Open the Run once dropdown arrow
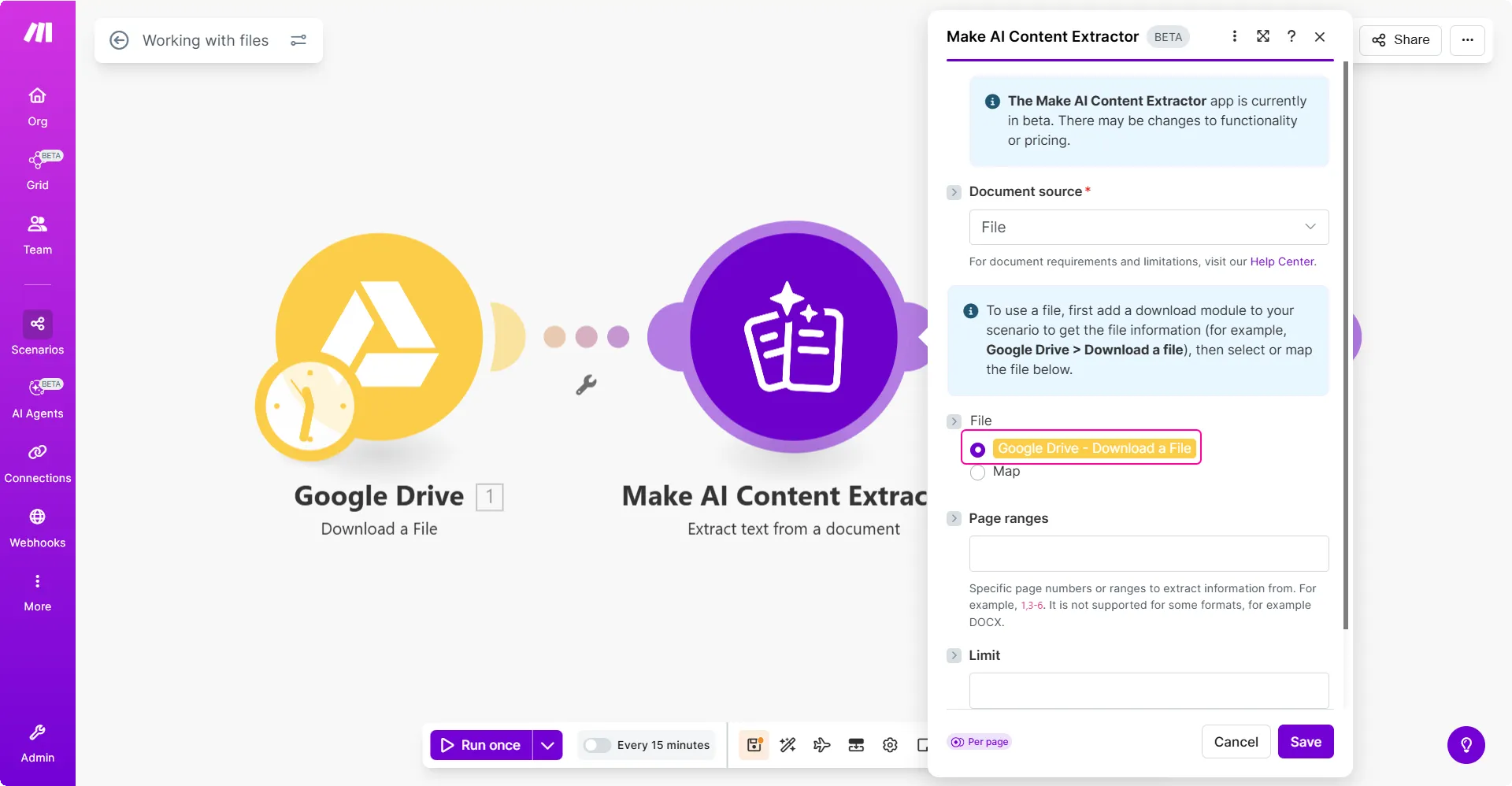 548,745
